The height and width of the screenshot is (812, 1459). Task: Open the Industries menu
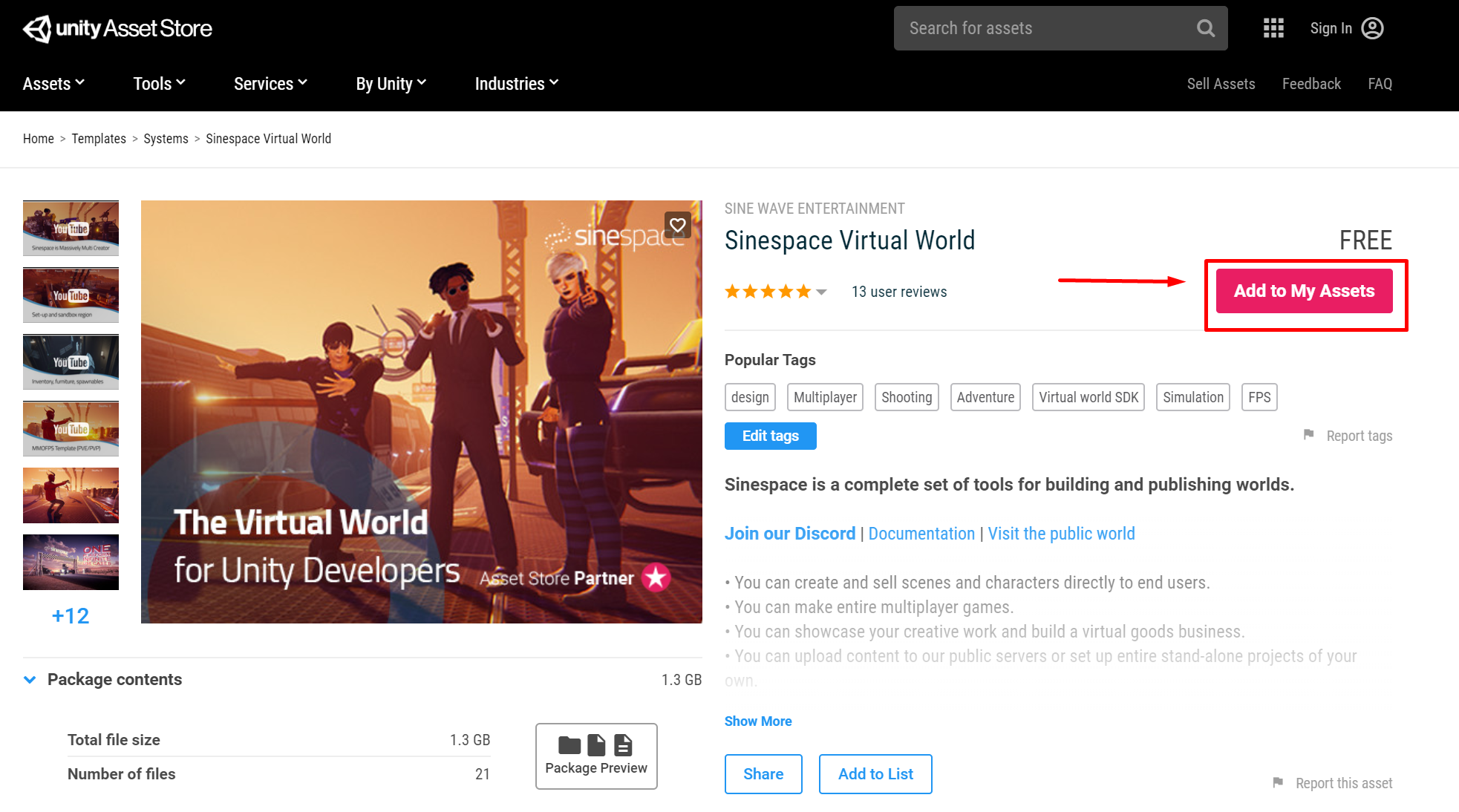(516, 84)
